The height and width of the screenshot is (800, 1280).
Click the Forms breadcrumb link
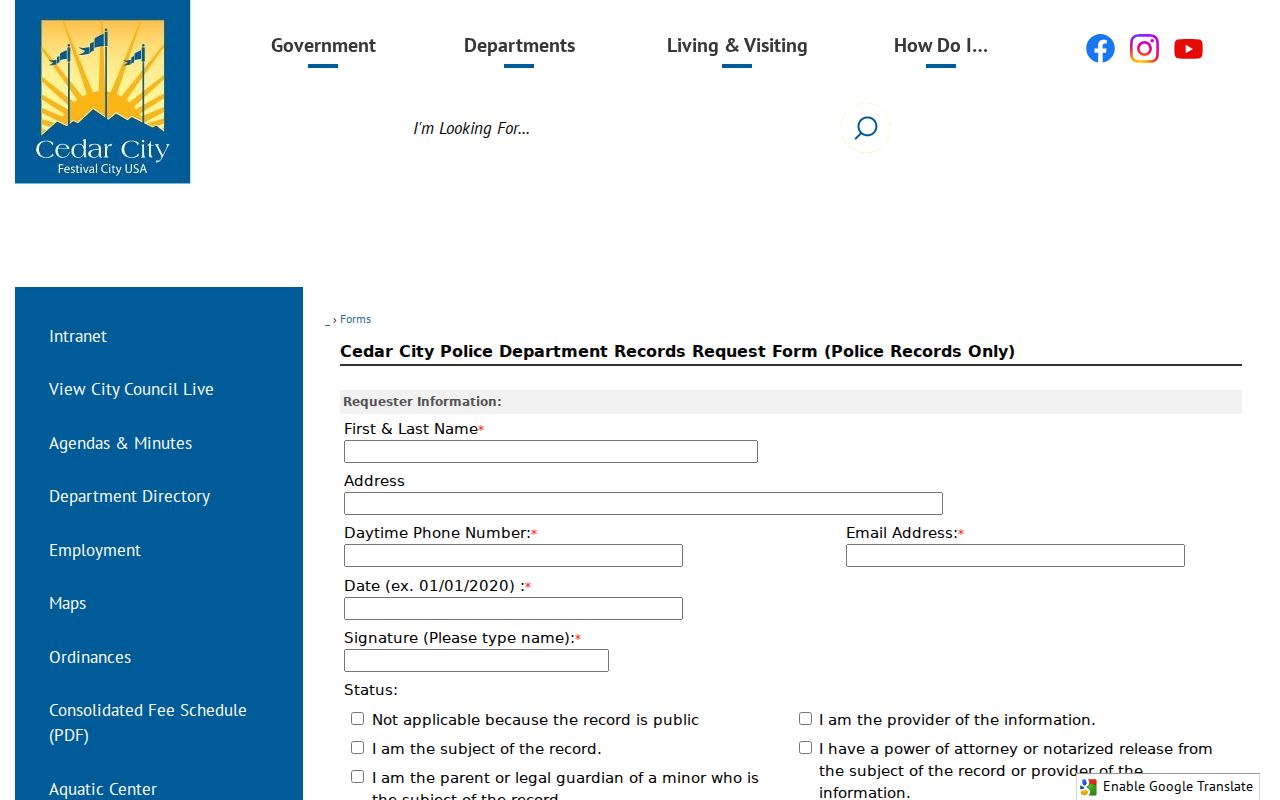[355, 319]
